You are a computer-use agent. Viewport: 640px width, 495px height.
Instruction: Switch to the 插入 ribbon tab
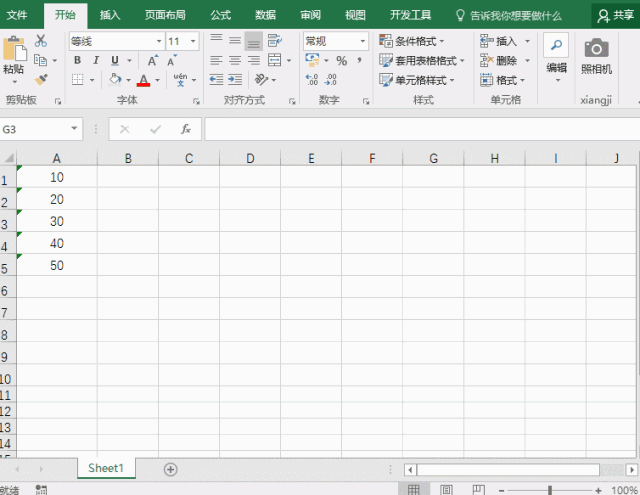(110, 15)
